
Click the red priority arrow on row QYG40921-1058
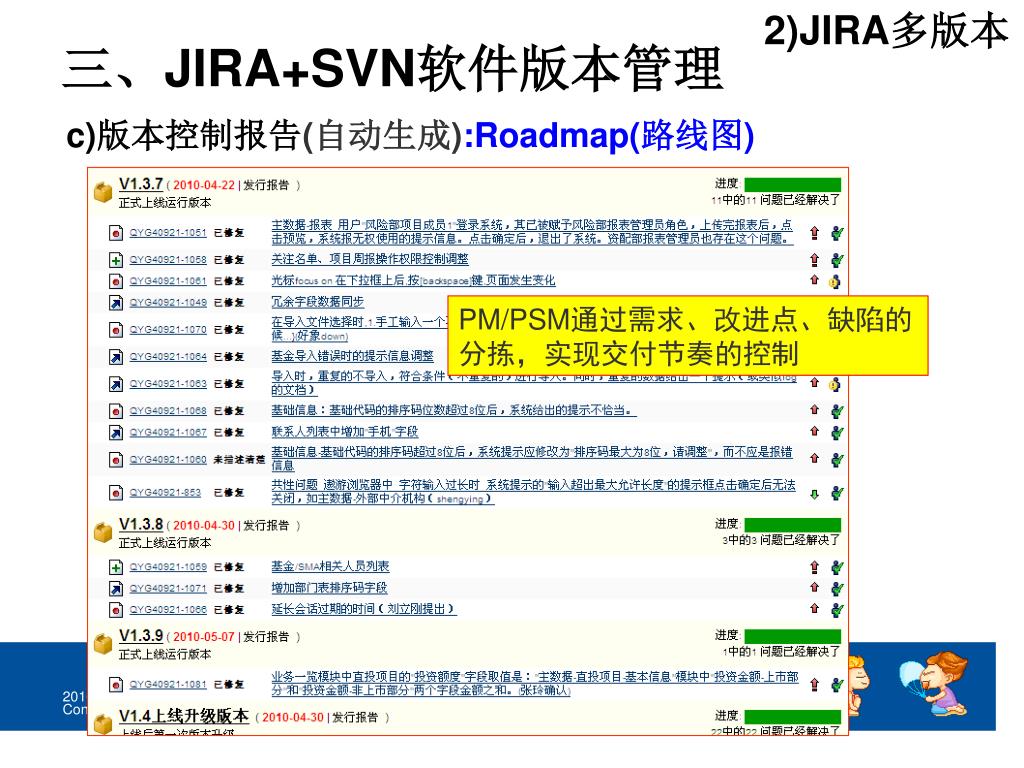[814, 260]
